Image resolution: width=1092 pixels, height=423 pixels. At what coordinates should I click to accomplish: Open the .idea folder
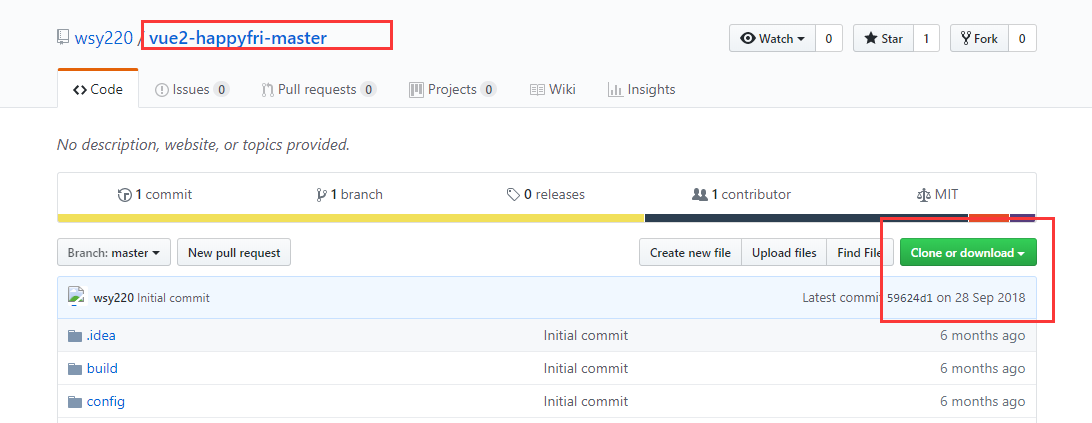(101, 335)
